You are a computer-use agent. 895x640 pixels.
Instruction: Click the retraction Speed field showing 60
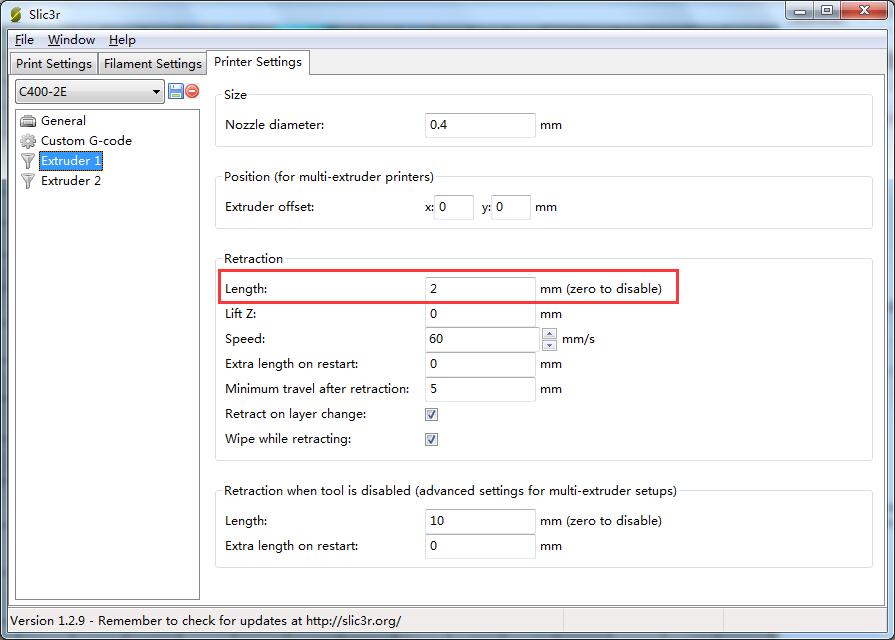(483, 339)
